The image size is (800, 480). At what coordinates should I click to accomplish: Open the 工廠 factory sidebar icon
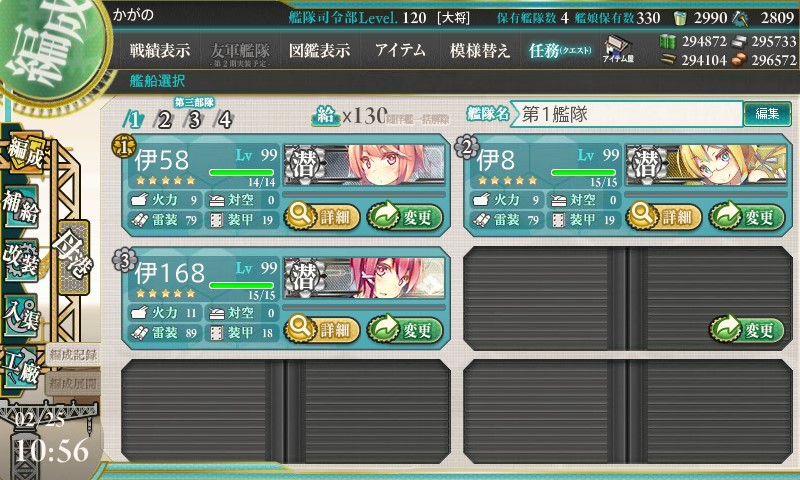[20, 368]
